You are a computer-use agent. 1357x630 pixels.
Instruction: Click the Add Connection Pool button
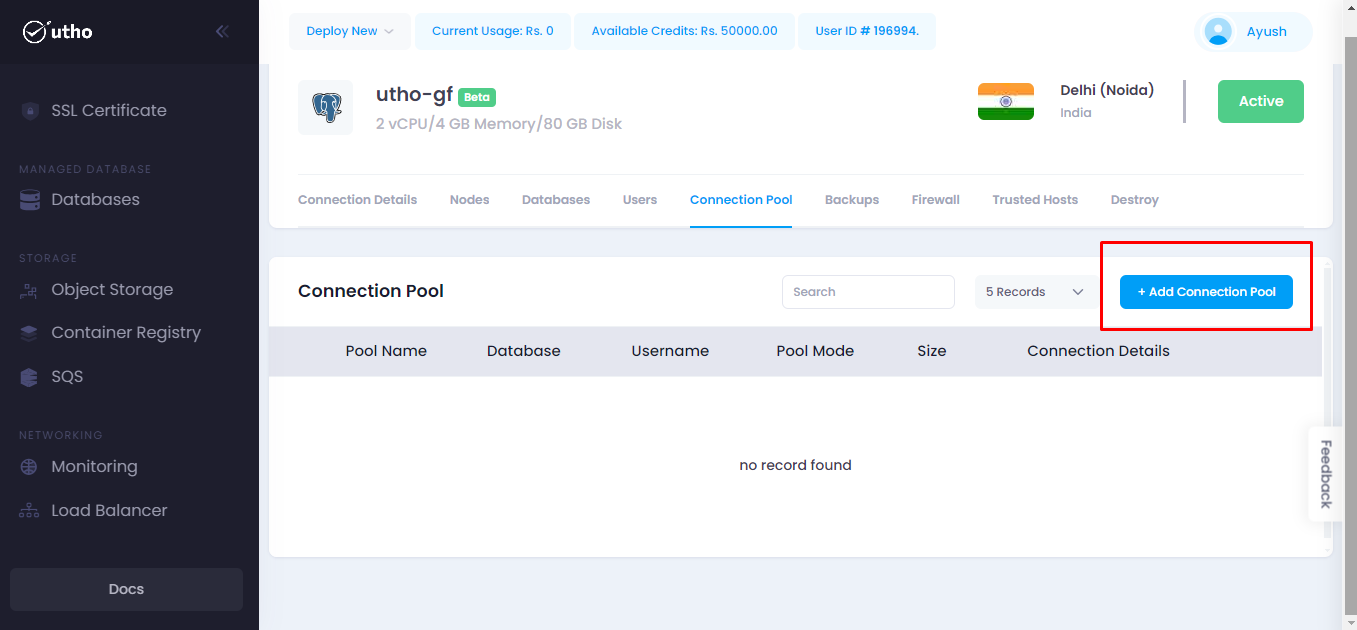click(x=1206, y=292)
